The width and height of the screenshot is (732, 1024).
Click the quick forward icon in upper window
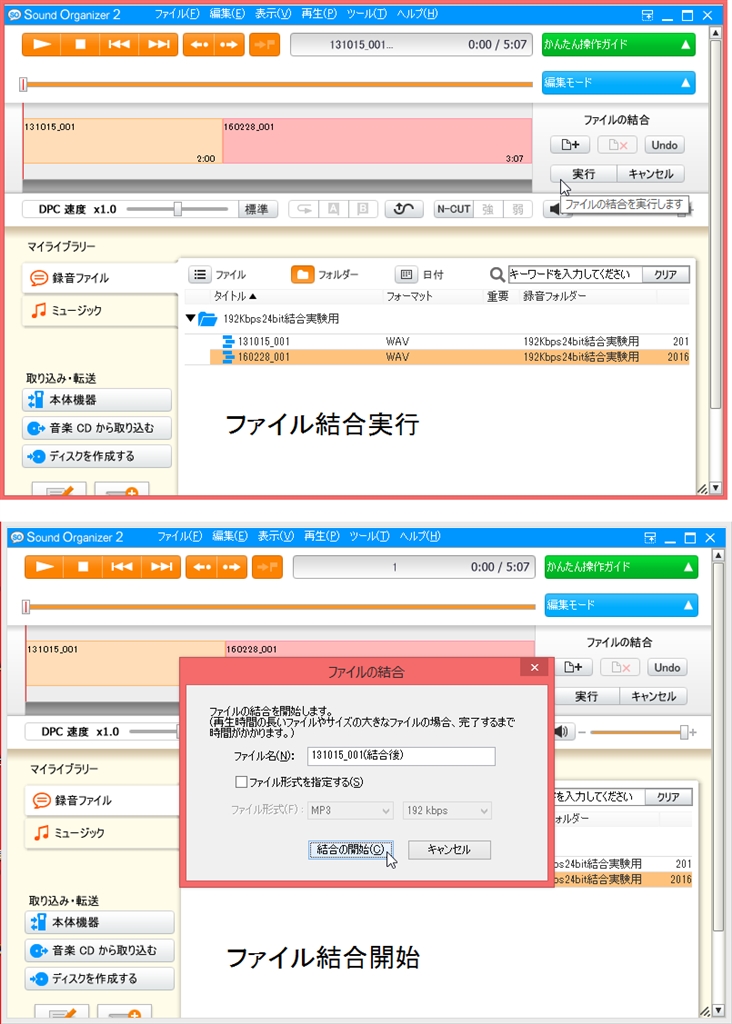pyautogui.click(x=230, y=44)
